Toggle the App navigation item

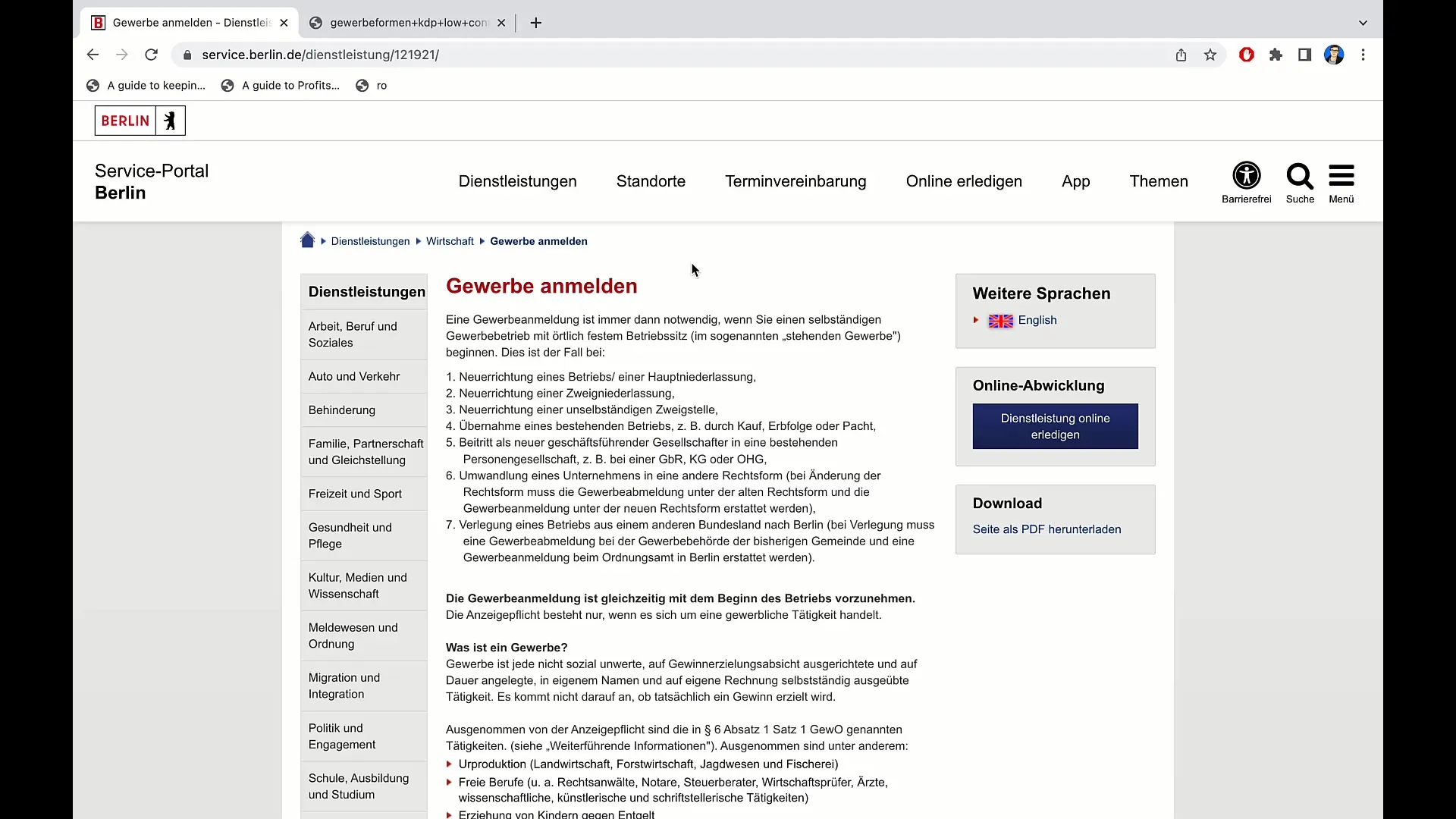(1075, 181)
